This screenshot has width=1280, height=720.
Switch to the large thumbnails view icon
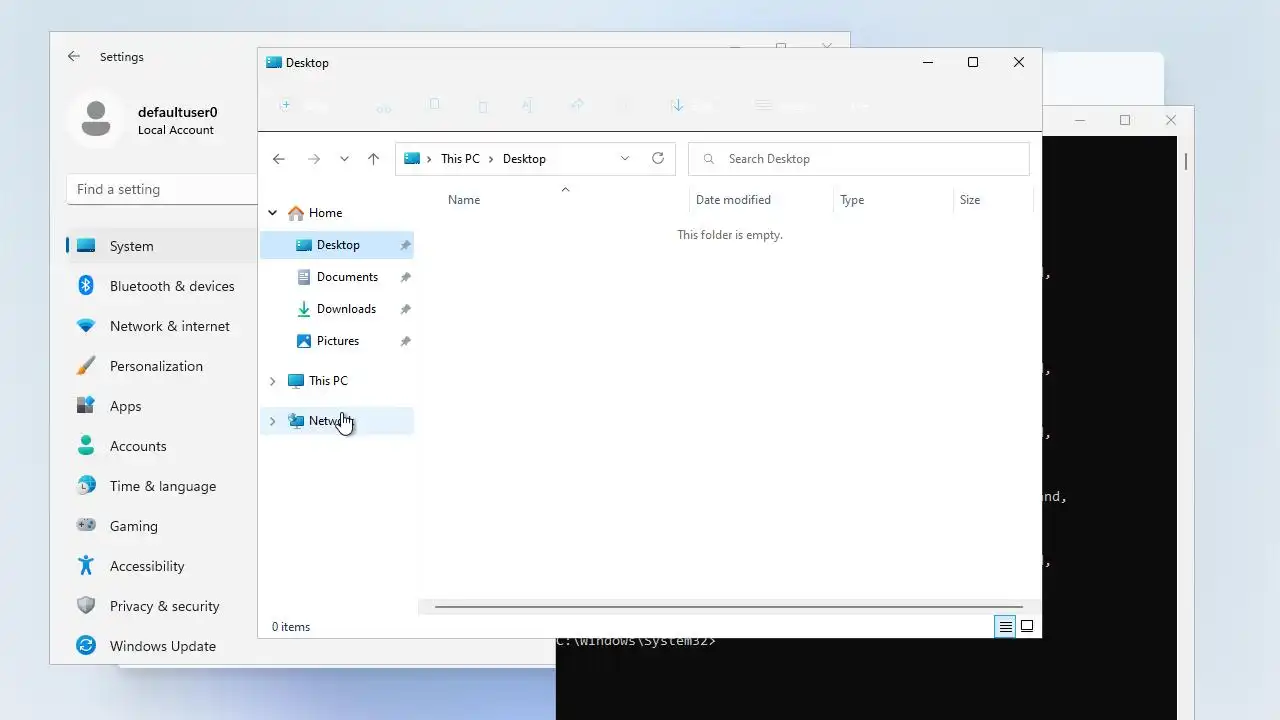(1027, 627)
